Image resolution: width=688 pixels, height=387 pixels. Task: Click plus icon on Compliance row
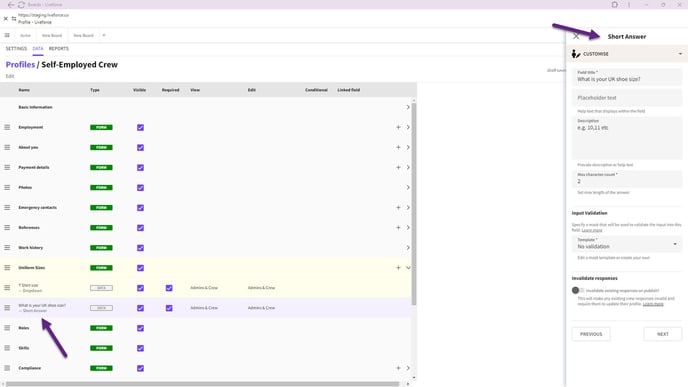point(398,368)
